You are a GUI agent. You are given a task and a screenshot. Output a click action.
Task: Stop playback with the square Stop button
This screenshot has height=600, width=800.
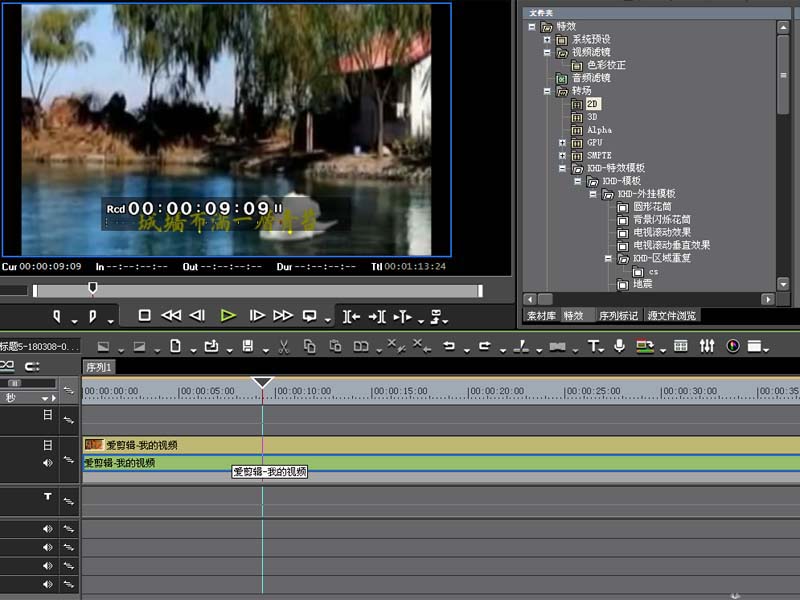coord(144,316)
